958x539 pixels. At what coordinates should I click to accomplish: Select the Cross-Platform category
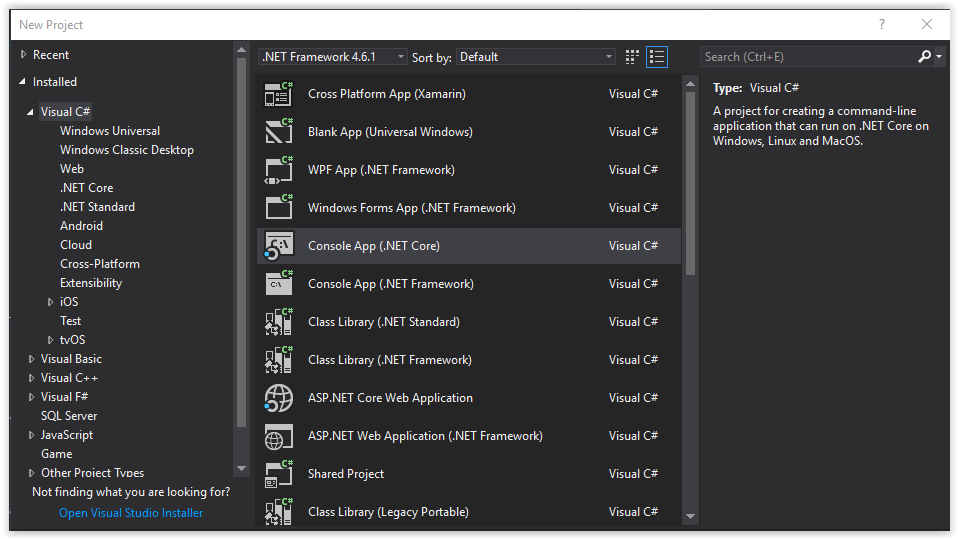point(100,263)
